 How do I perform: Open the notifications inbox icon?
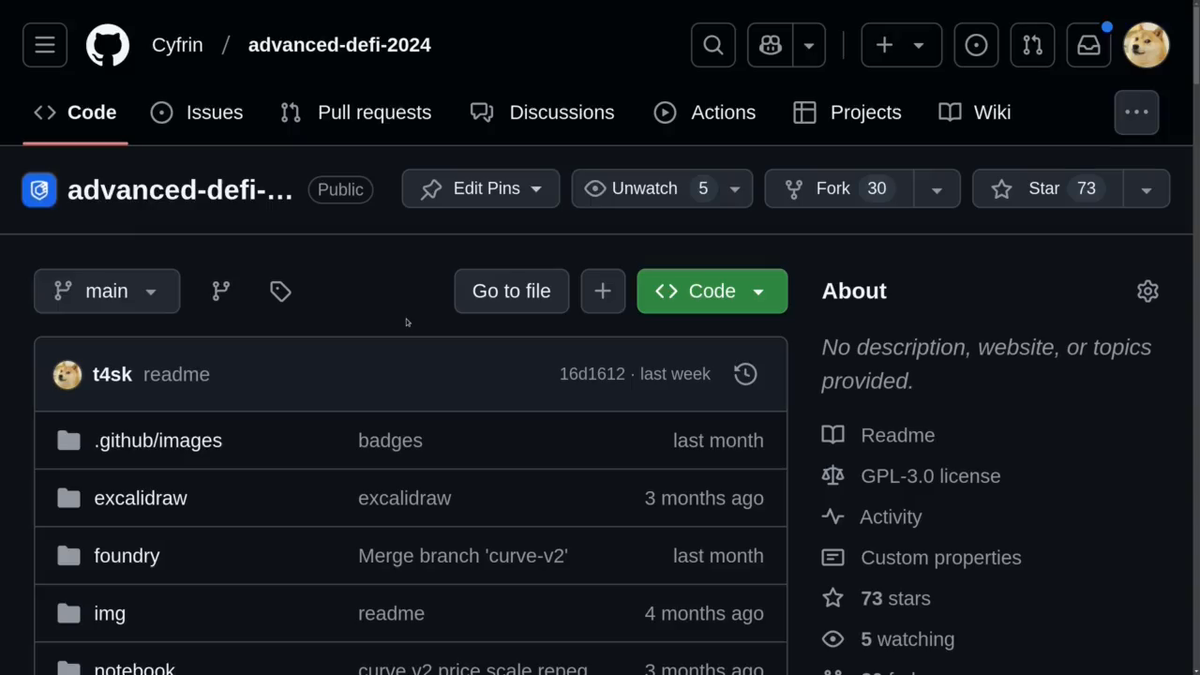pos(1088,45)
